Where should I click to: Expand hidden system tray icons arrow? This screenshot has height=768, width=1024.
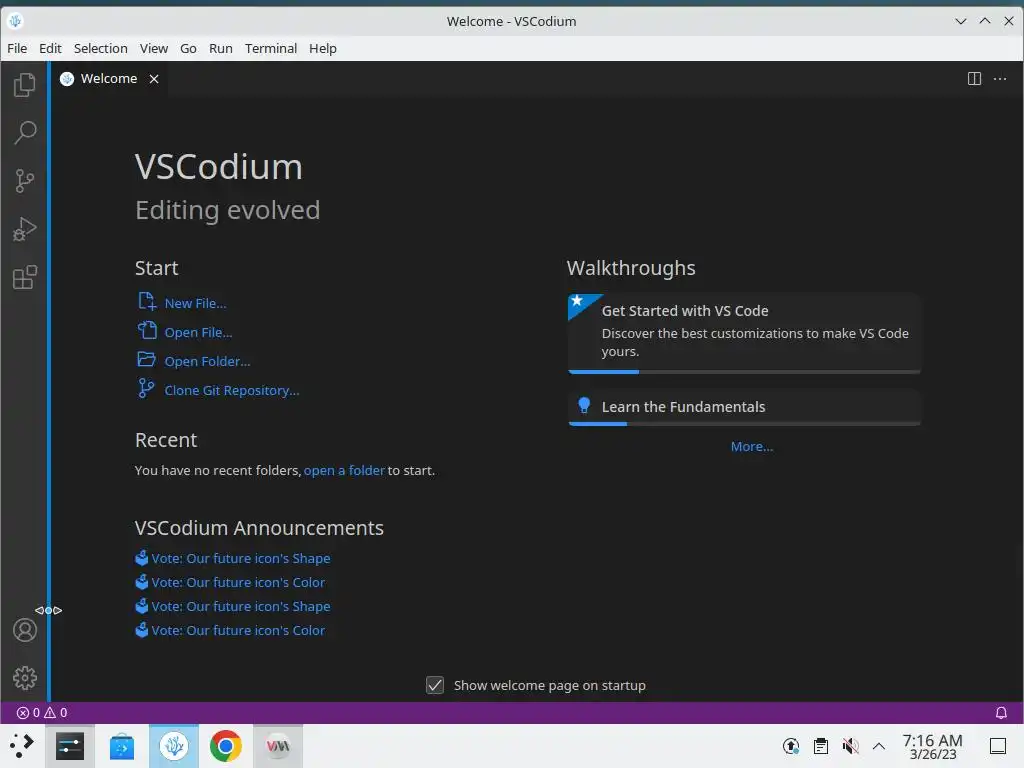click(879, 746)
